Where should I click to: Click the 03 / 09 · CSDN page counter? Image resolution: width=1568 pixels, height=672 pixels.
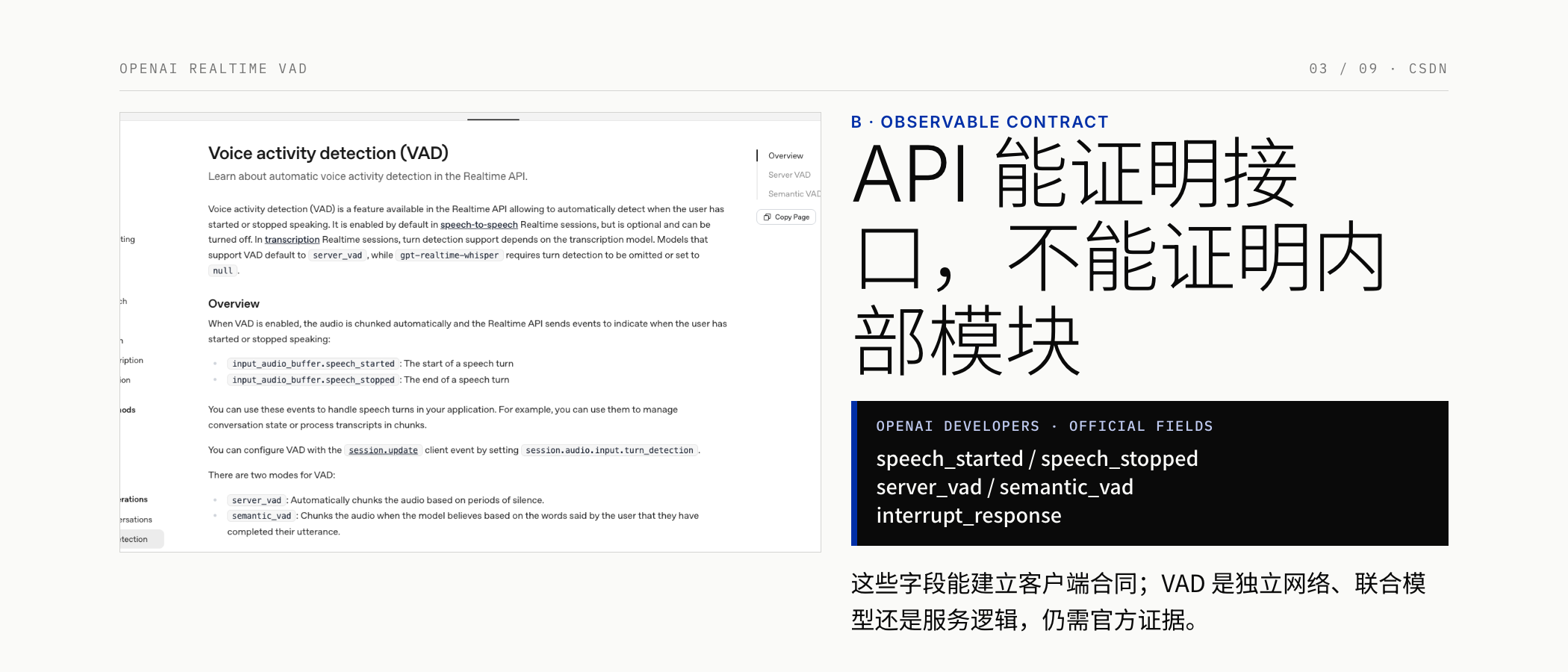(x=1378, y=69)
